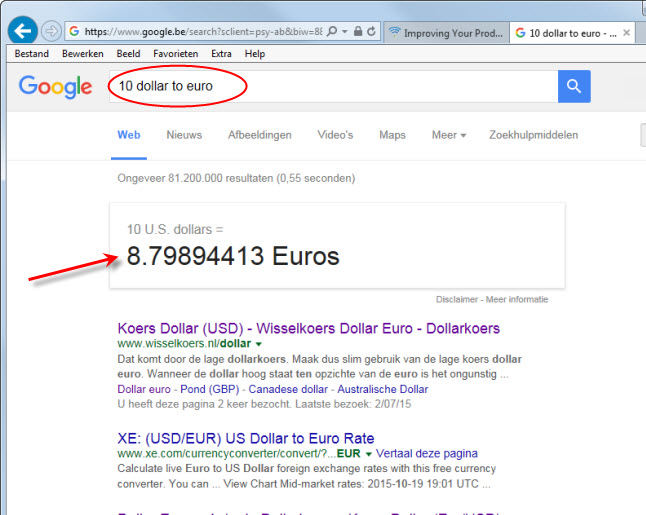Expand the wisselkoers.nl/dollar URL dropdown arrow
The height and width of the screenshot is (515, 646).
[259, 344]
